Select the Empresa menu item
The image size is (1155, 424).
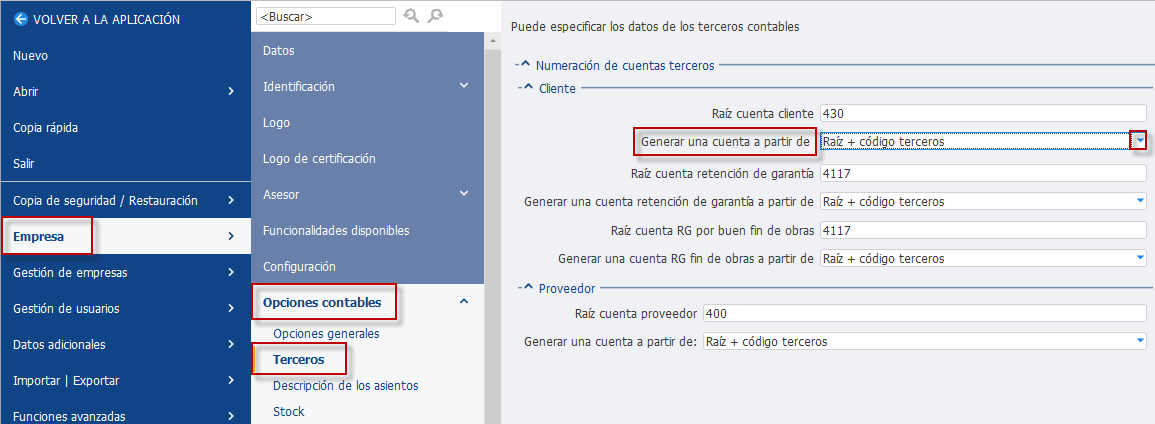[125, 236]
